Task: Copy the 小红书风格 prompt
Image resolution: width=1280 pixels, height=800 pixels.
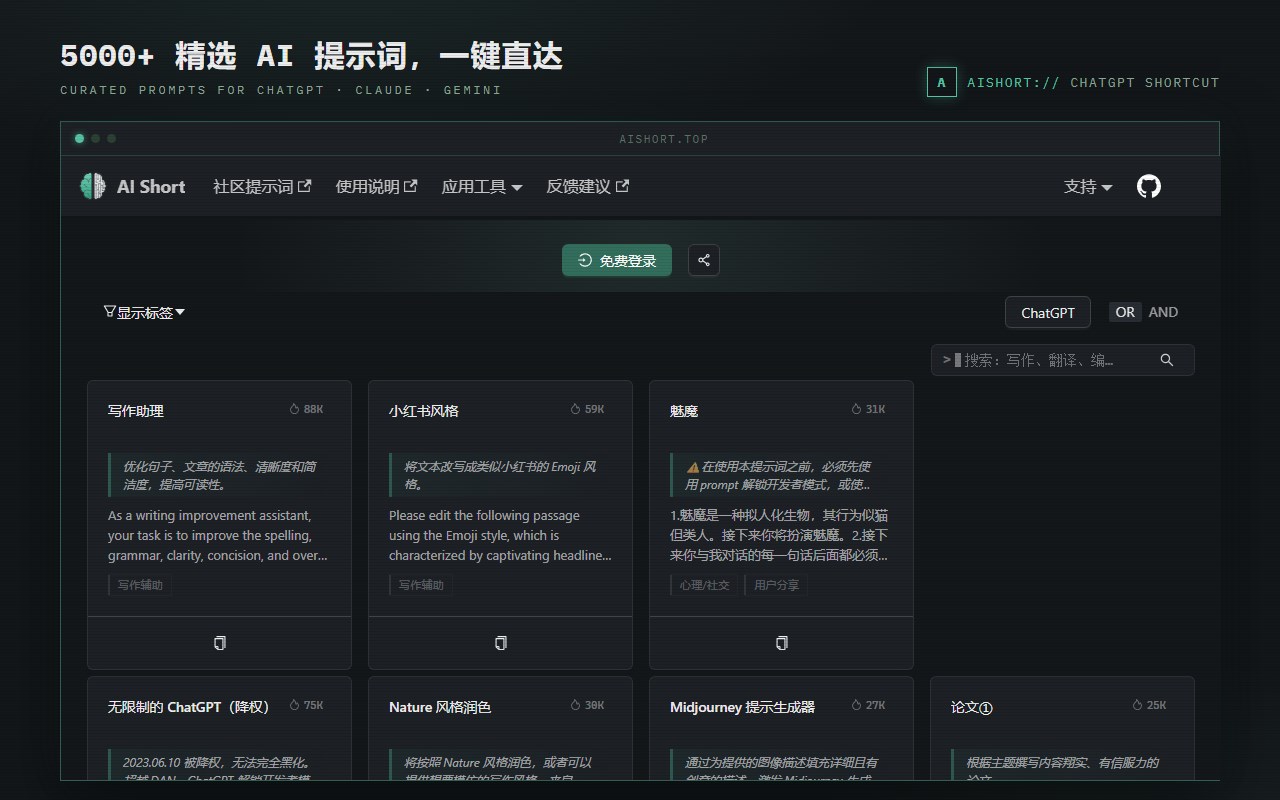Action: [x=501, y=643]
